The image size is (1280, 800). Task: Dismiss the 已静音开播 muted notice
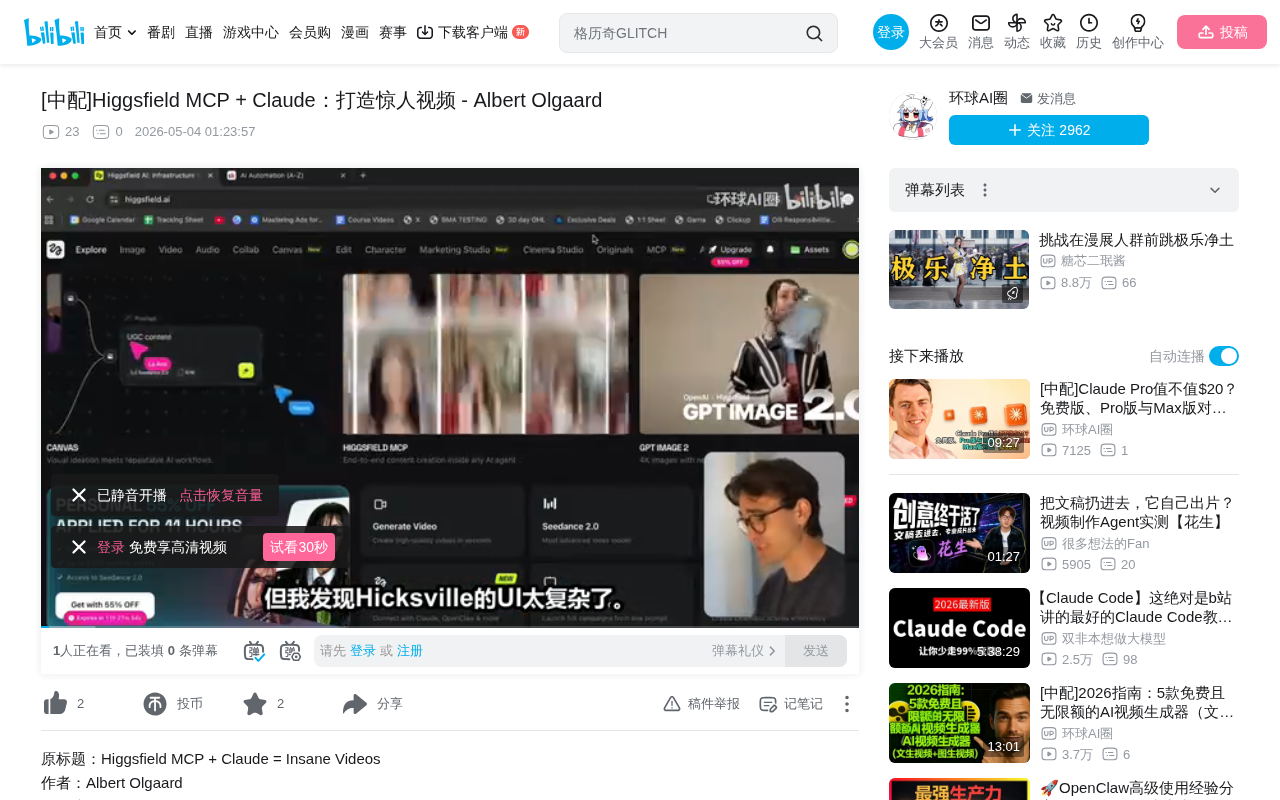[79, 495]
